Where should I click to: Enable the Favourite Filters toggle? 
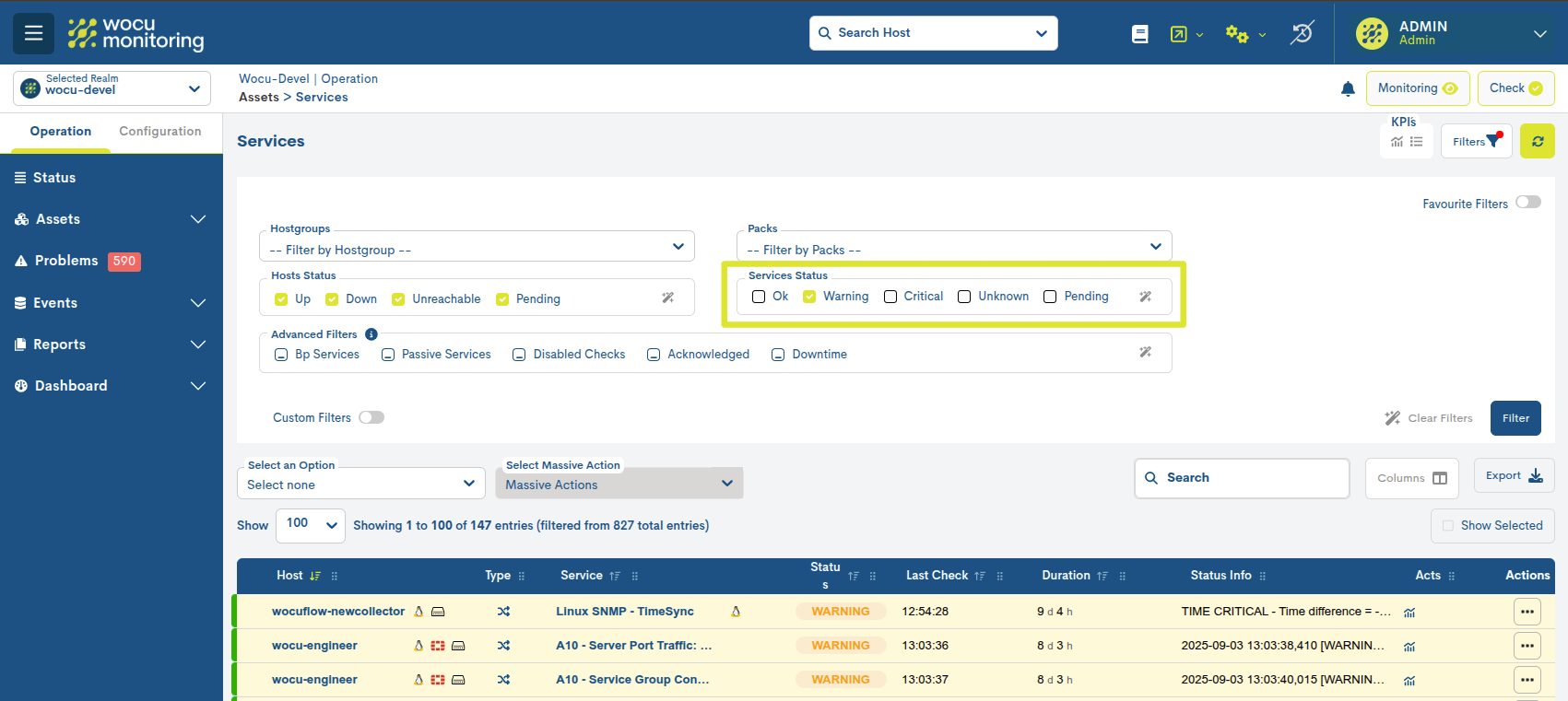click(x=1527, y=203)
